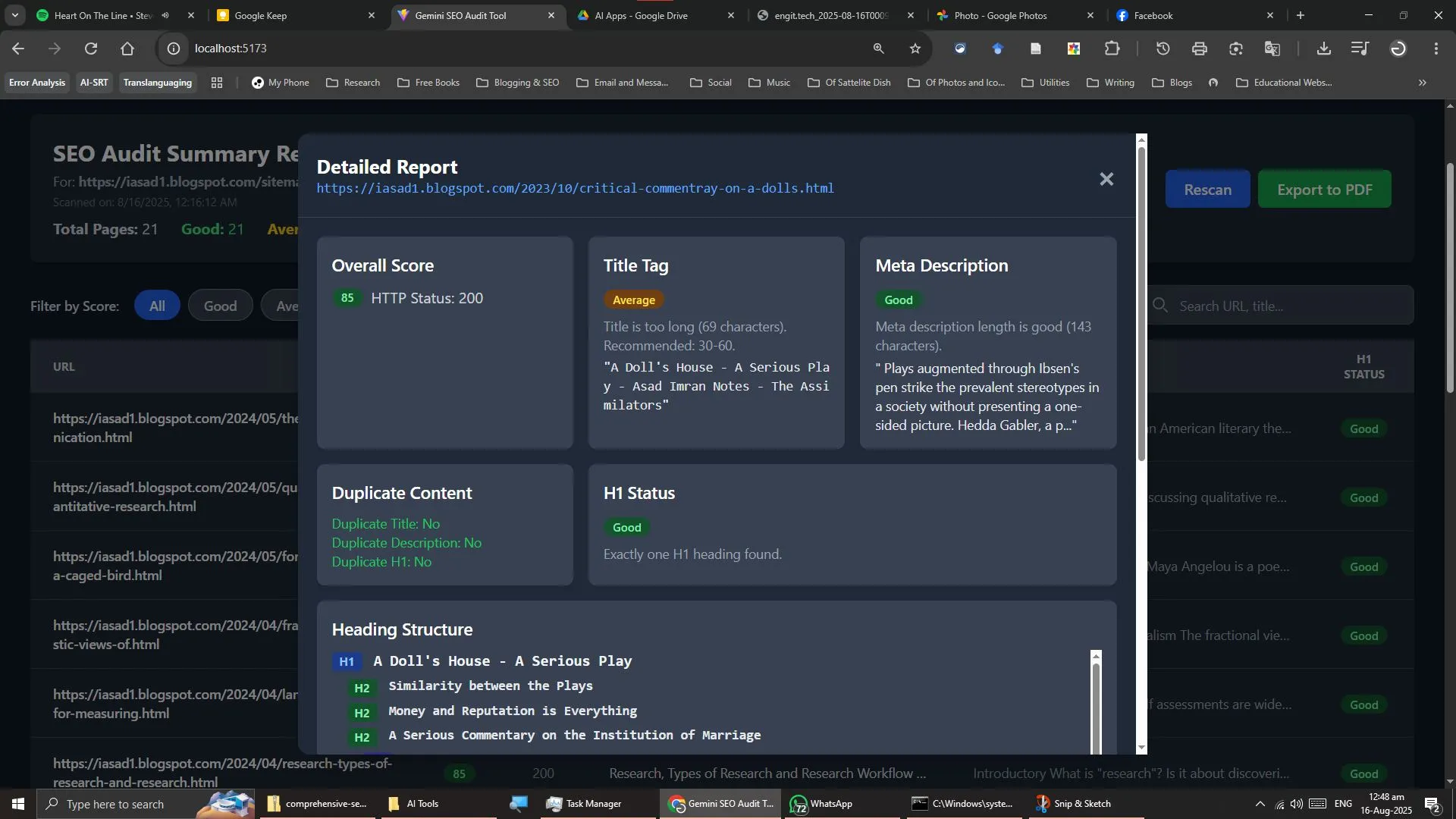1456x819 pixels.
Task: Click the home icon in toolbar
Action: (127, 49)
